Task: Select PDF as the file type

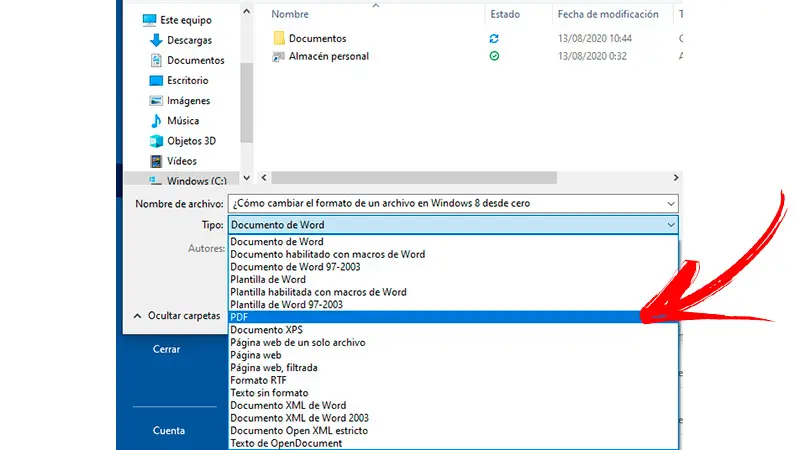Action: tap(453, 317)
